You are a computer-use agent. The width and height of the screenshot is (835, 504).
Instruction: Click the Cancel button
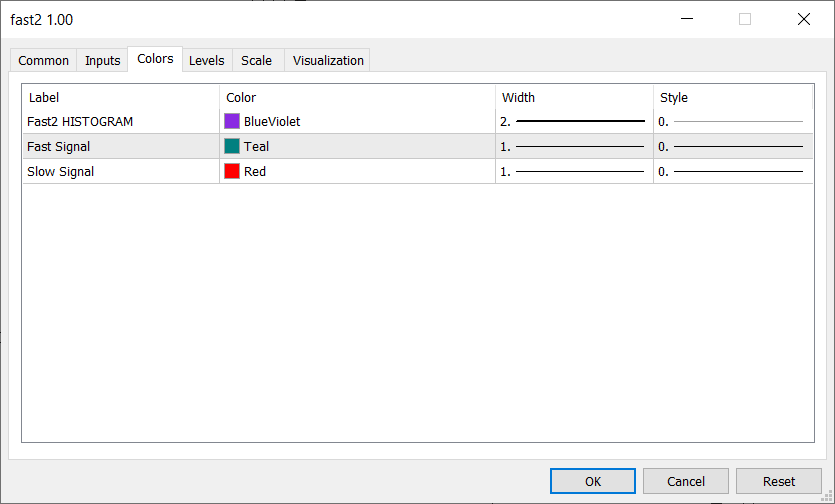[685, 481]
